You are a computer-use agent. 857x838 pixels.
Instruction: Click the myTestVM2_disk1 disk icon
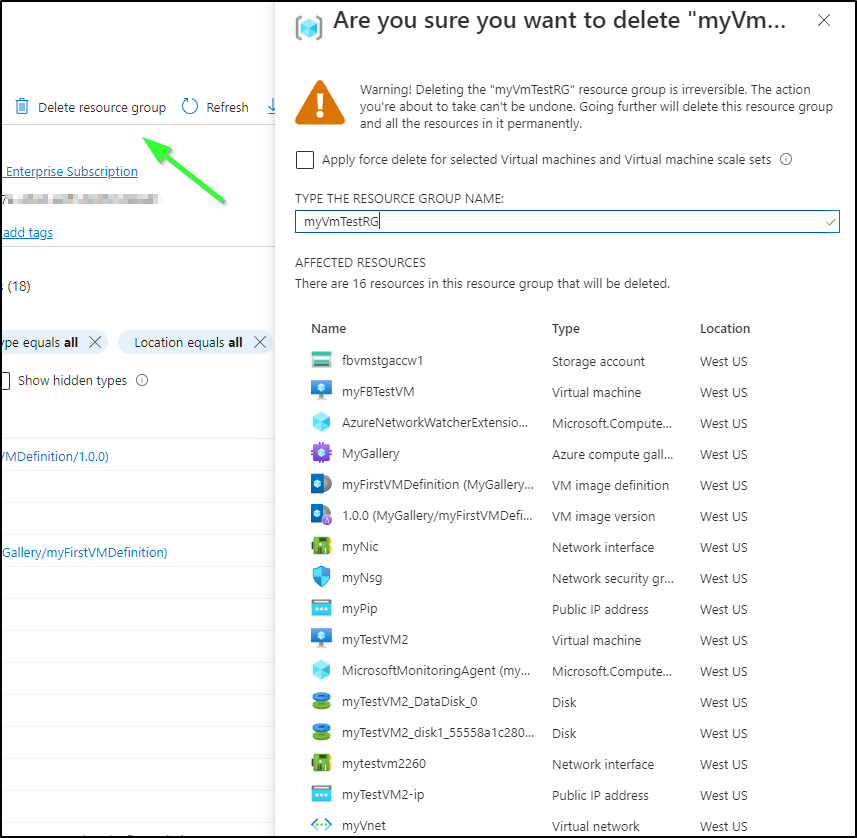(321, 731)
